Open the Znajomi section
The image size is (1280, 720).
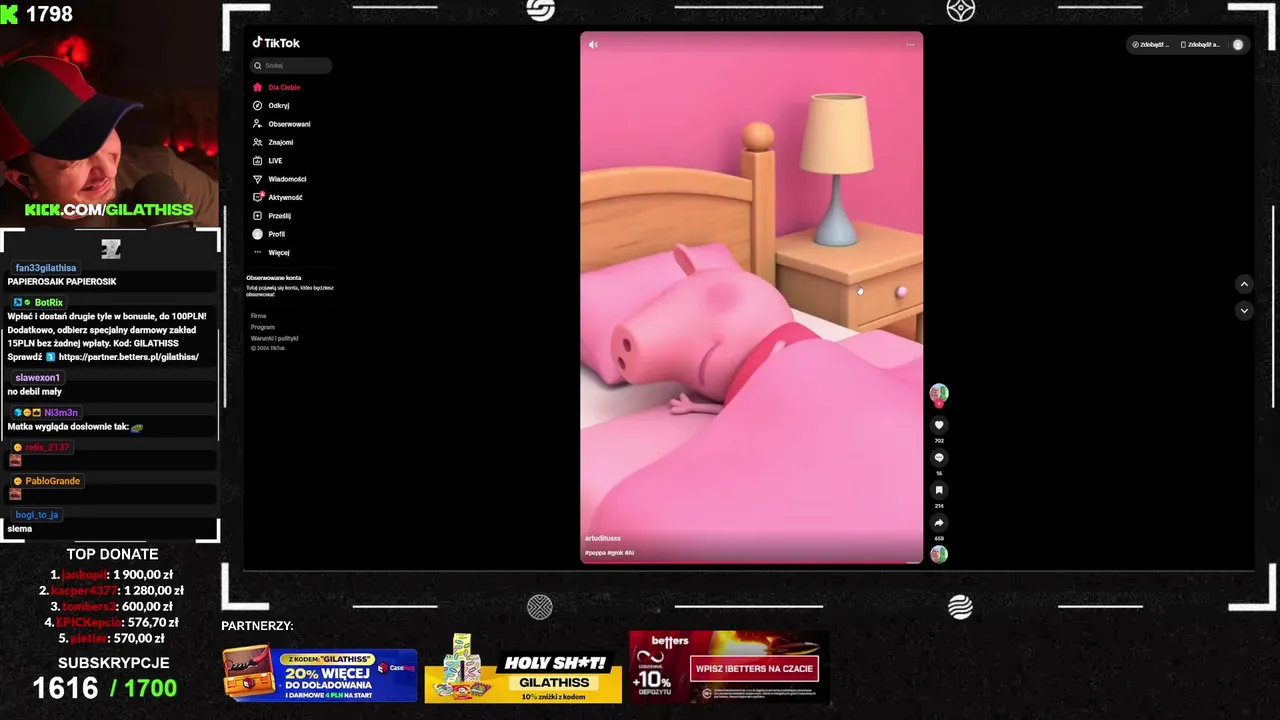[x=273, y=142]
